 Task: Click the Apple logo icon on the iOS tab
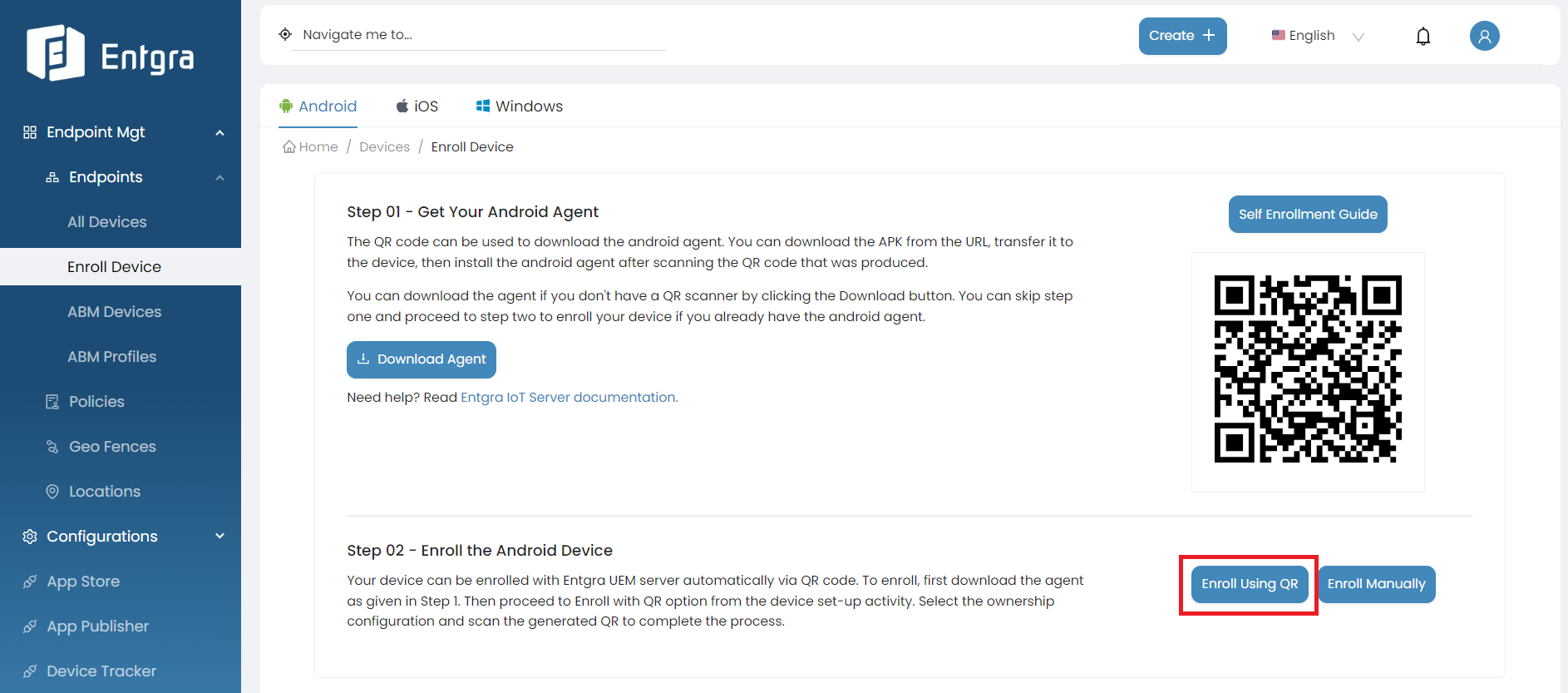click(402, 106)
